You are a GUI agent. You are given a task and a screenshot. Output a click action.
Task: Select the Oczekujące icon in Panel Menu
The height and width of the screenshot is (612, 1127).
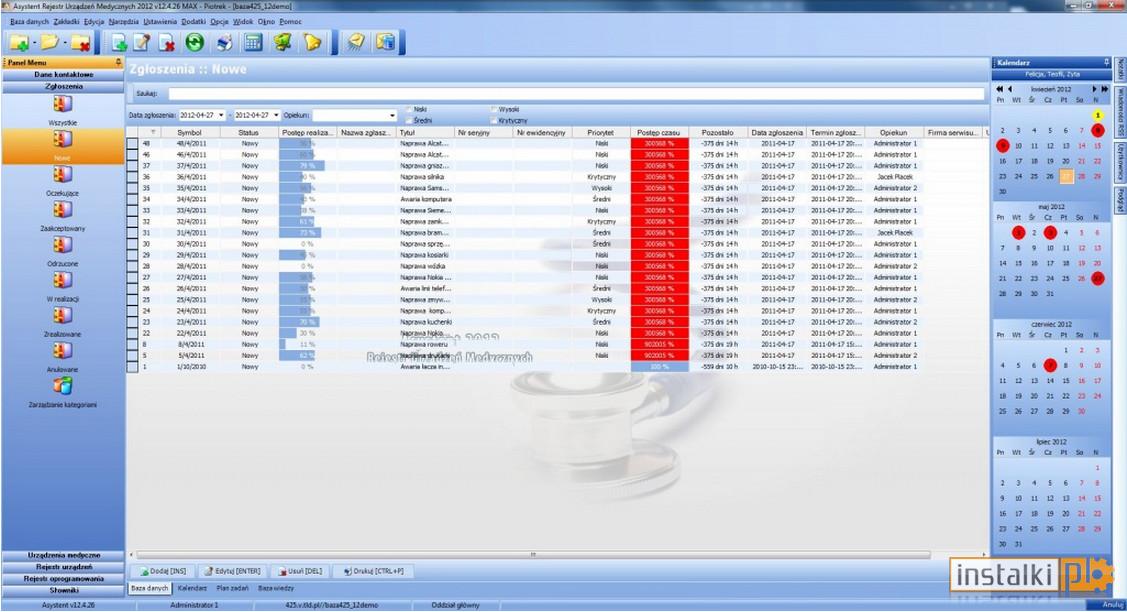tap(63, 175)
